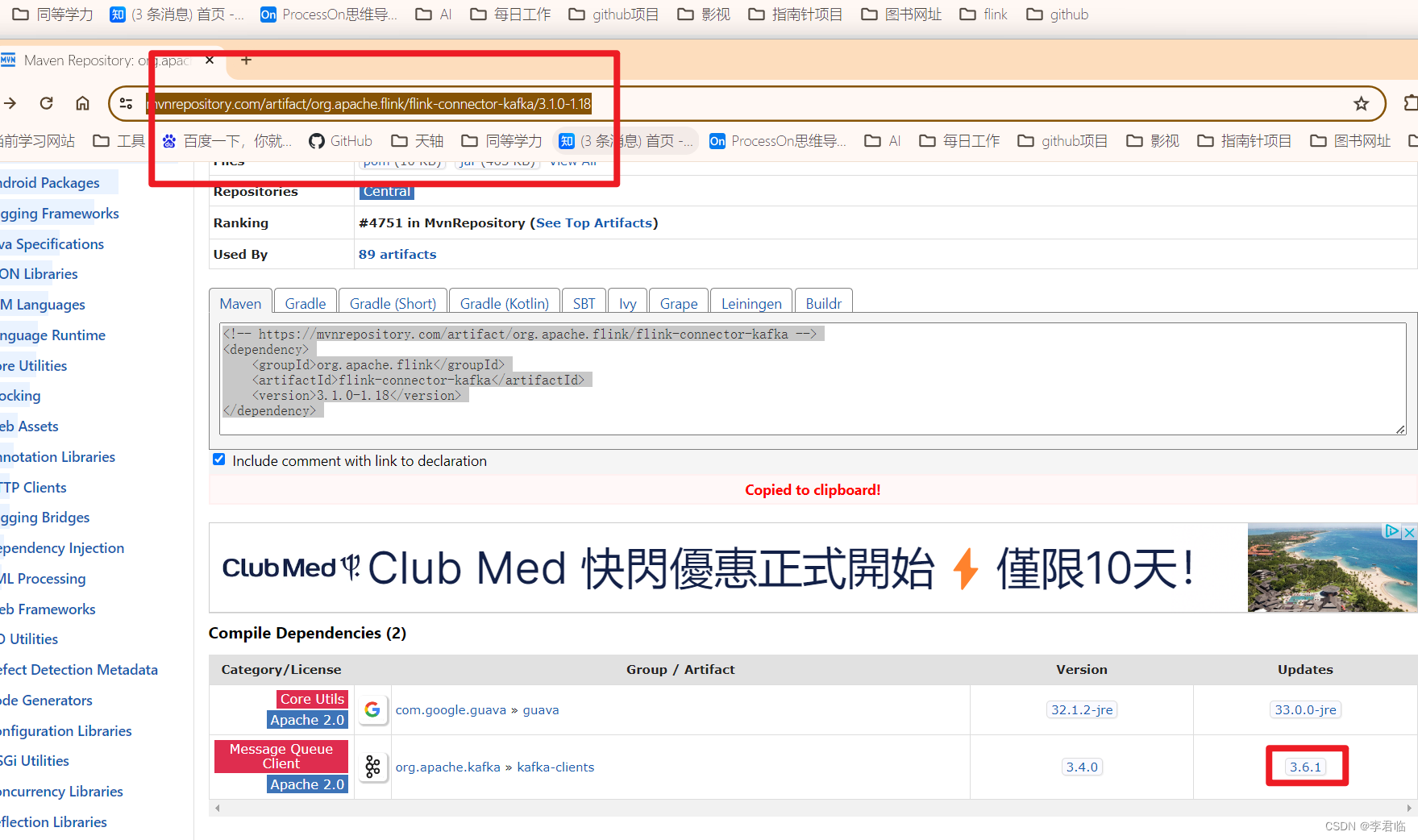Viewport: 1418px width, 840px height.
Task: Open guava version 32.1.2-jre
Action: (x=1082, y=709)
